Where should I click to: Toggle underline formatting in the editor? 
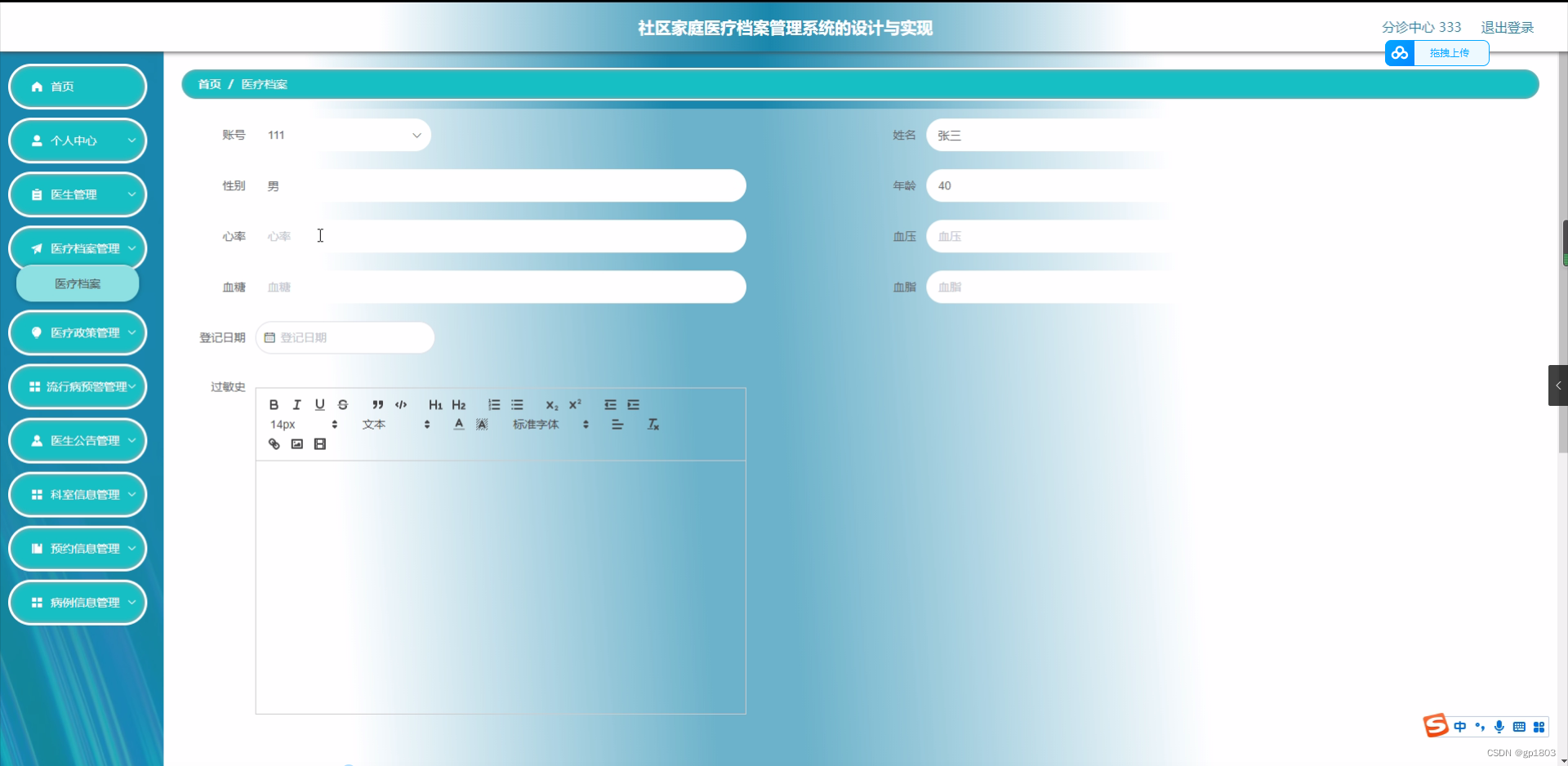pos(319,405)
